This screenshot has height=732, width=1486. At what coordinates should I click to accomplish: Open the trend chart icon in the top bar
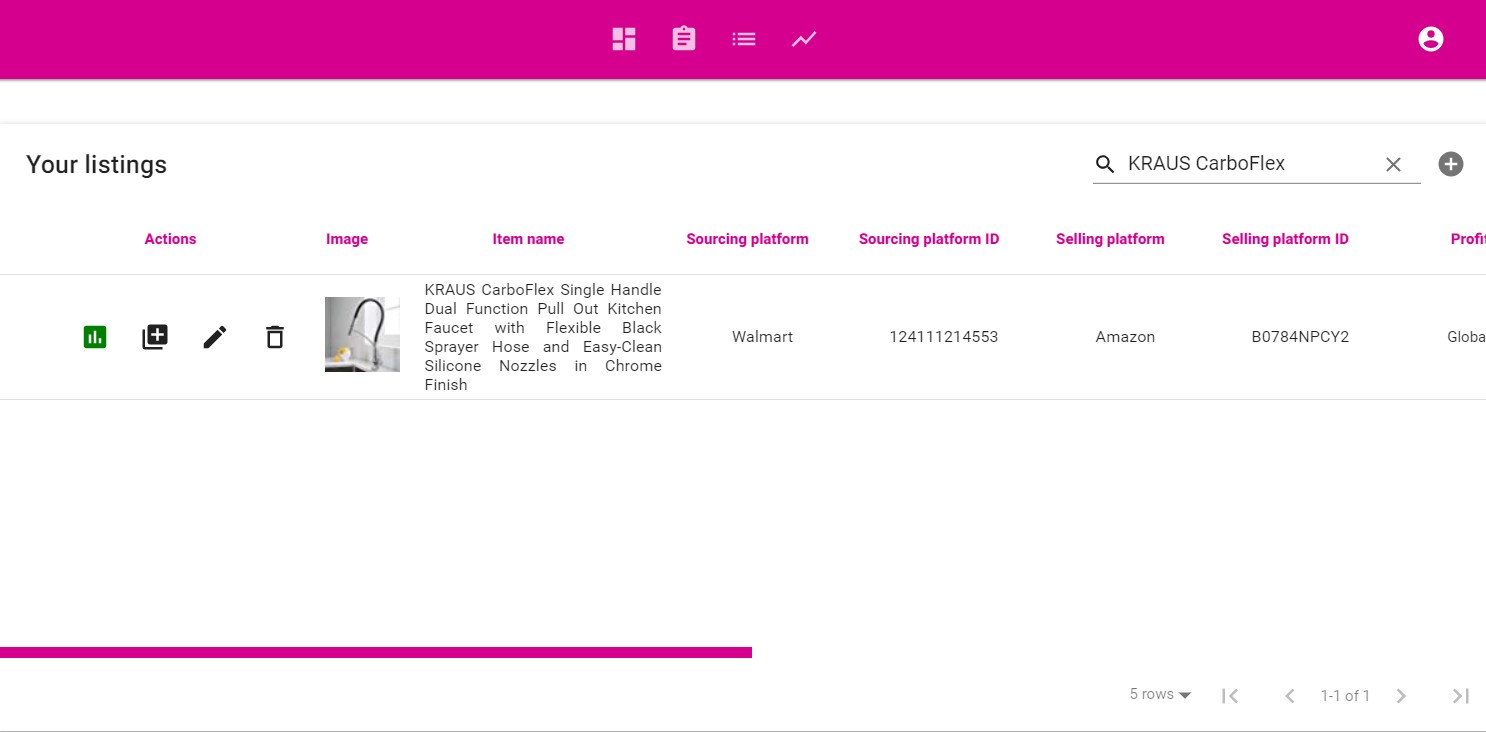[804, 39]
